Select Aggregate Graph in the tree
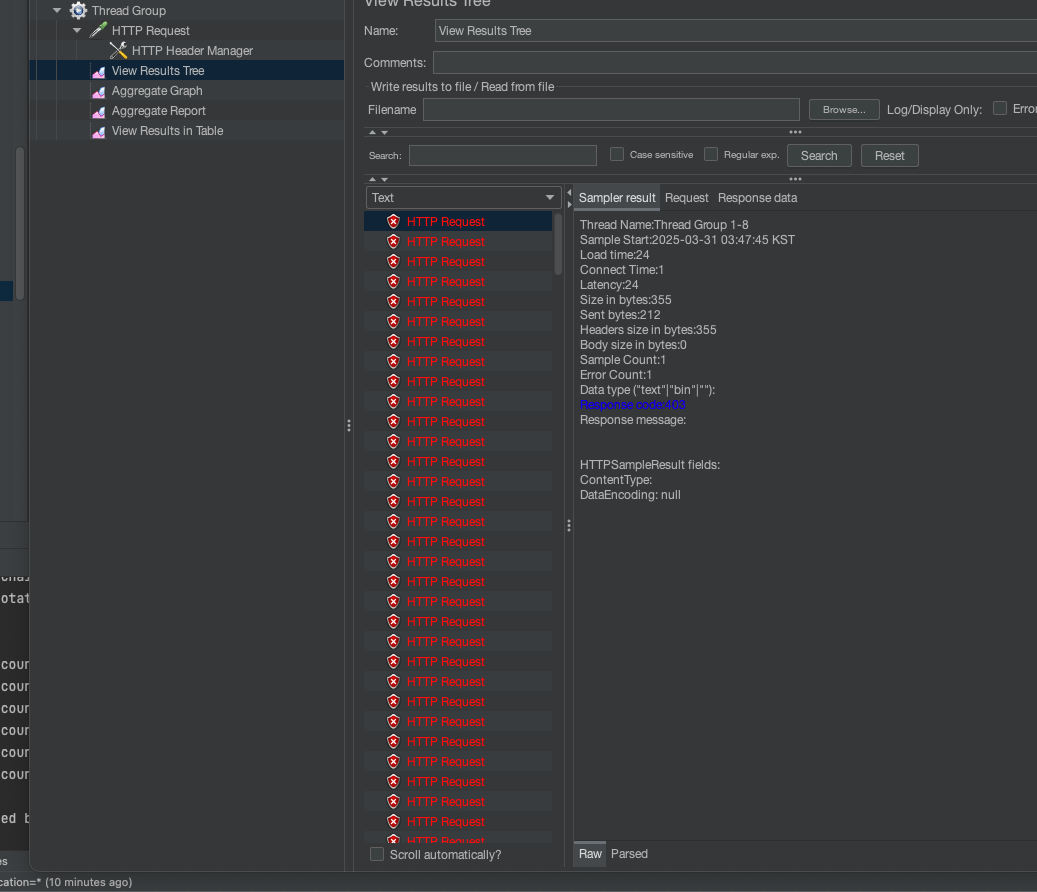Image resolution: width=1037 pixels, height=892 pixels. click(x=157, y=91)
